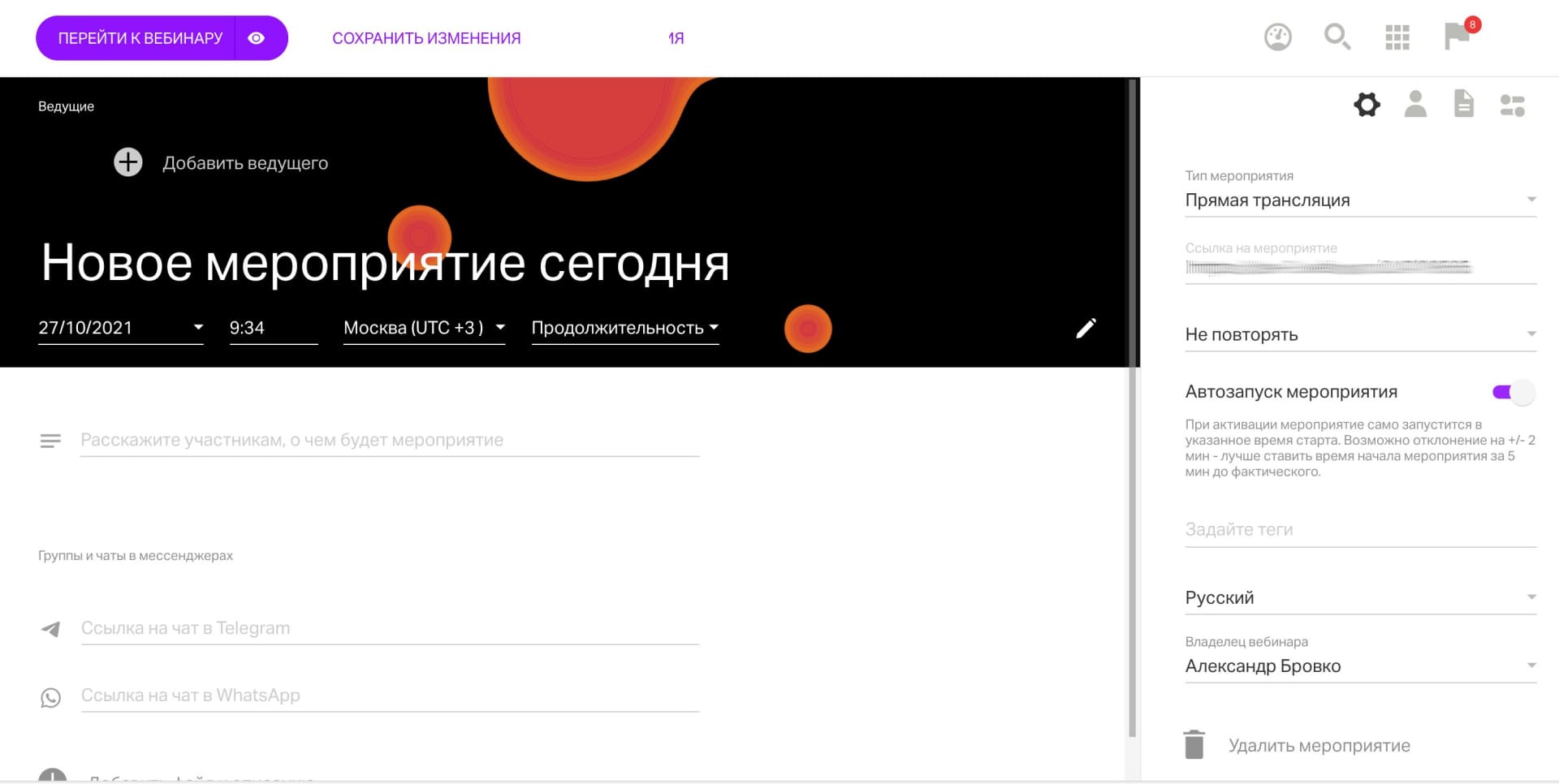Click the pencil edit icon on the banner
The height and width of the screenshot is (784, 1559).
pos(1086,328)
